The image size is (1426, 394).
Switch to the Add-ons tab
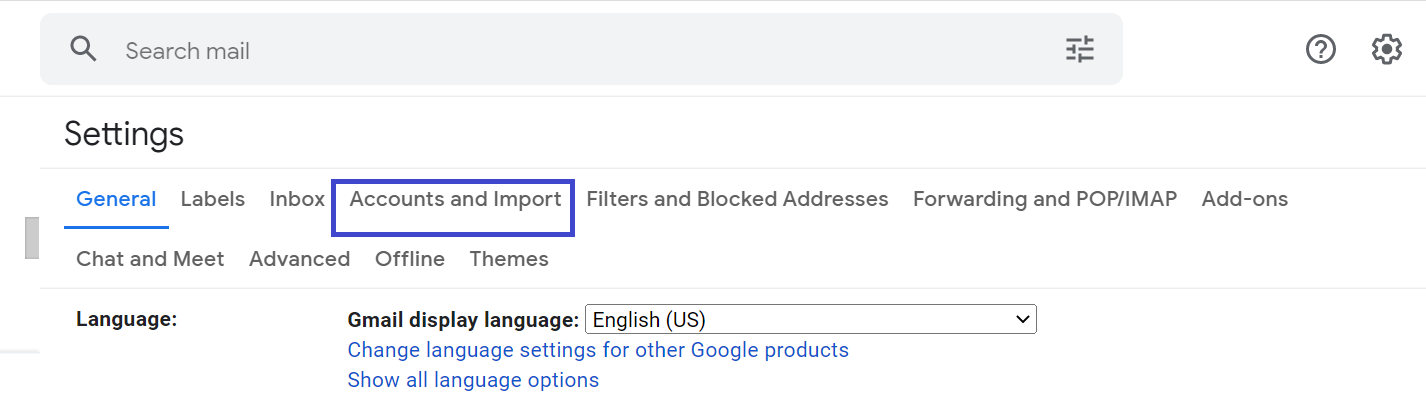pos(1245,199)
